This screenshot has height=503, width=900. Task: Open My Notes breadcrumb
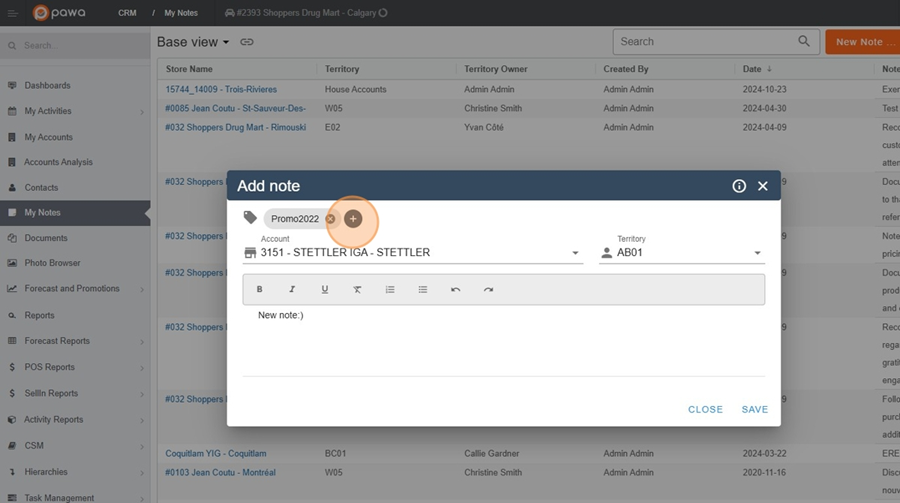(181, 13)
